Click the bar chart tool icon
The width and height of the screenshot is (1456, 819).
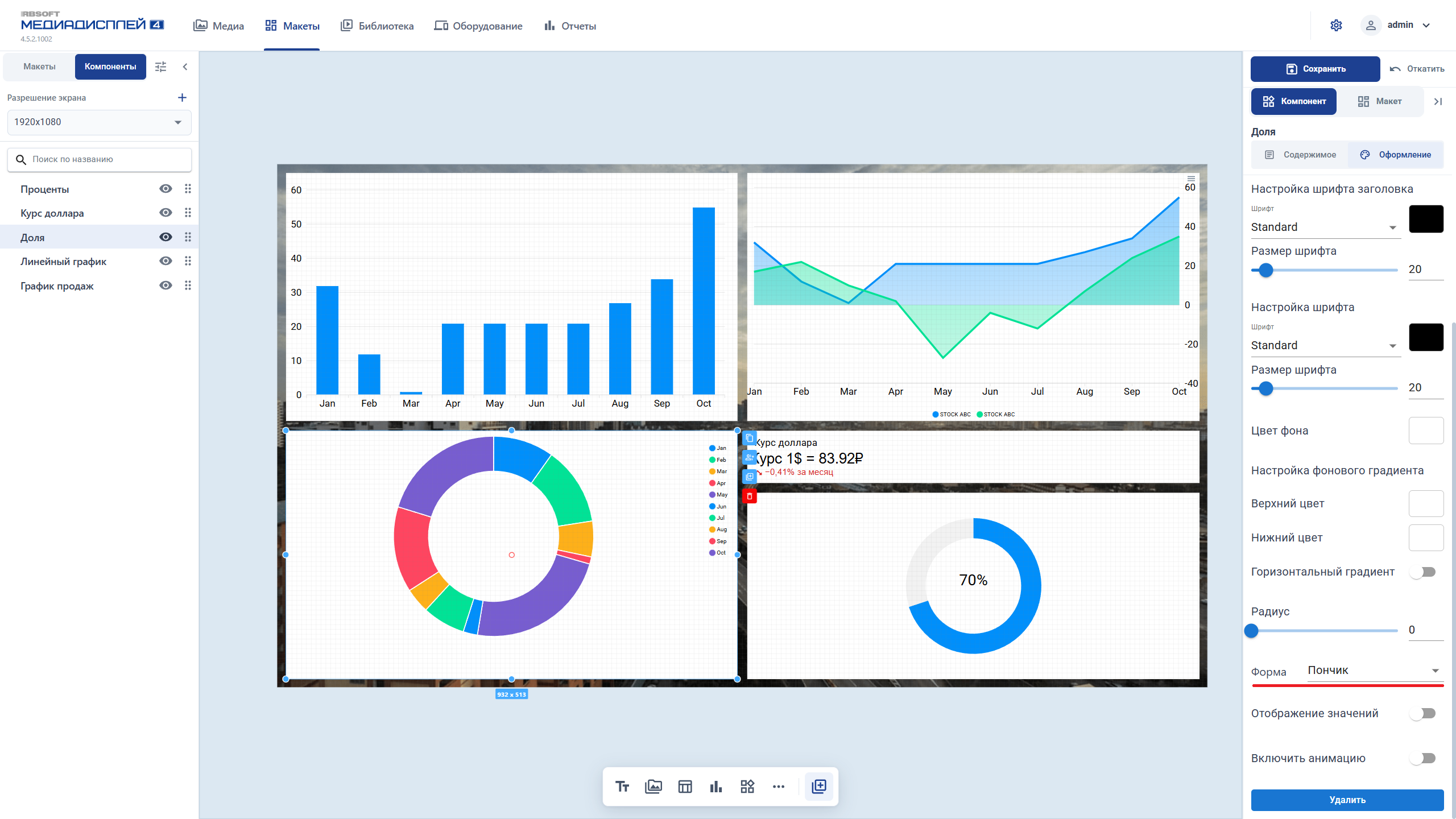coord(716,787)
